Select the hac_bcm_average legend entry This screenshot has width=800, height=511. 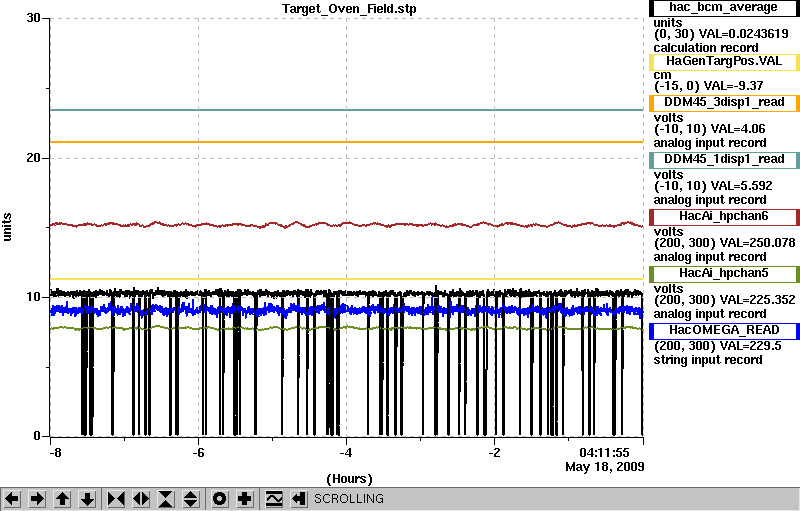[x=724, y=8]
